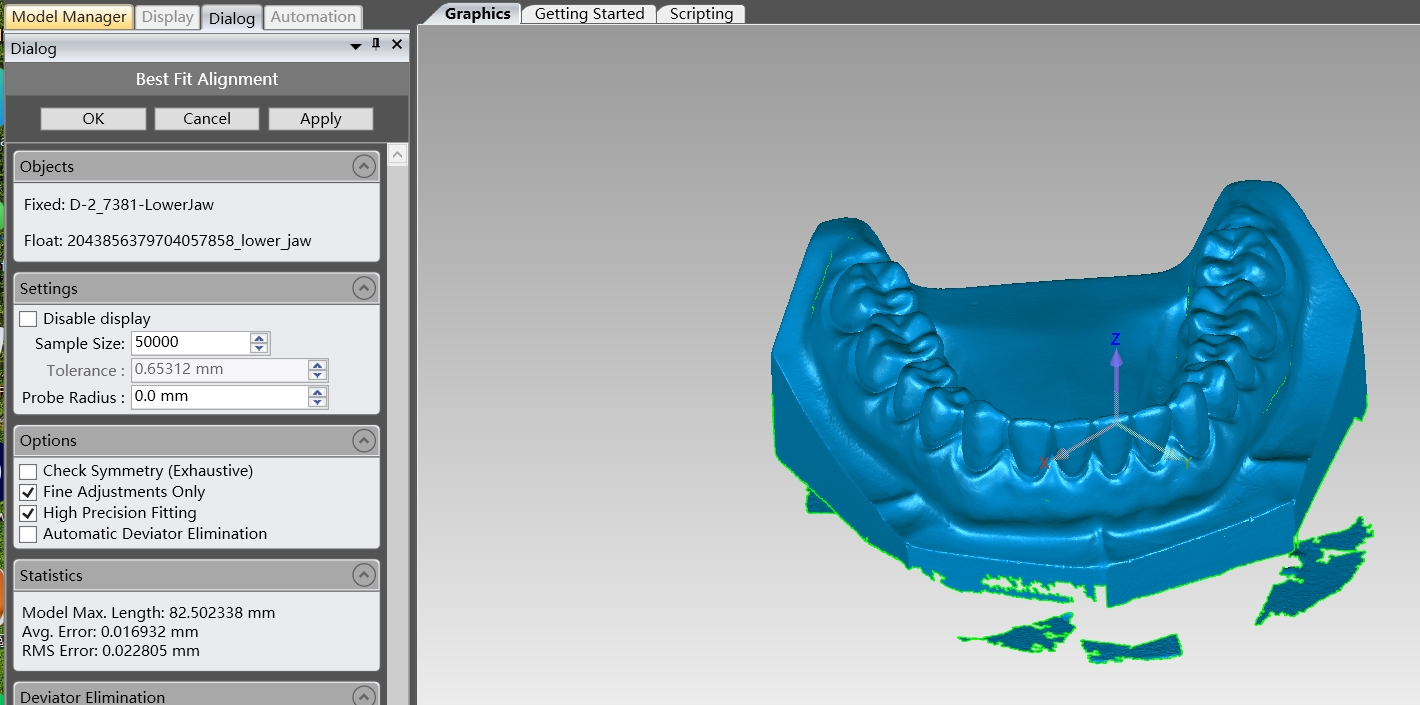Click the Z axis label in viewport
This screenshot has width=1420, height=705.
[1115, 339]
